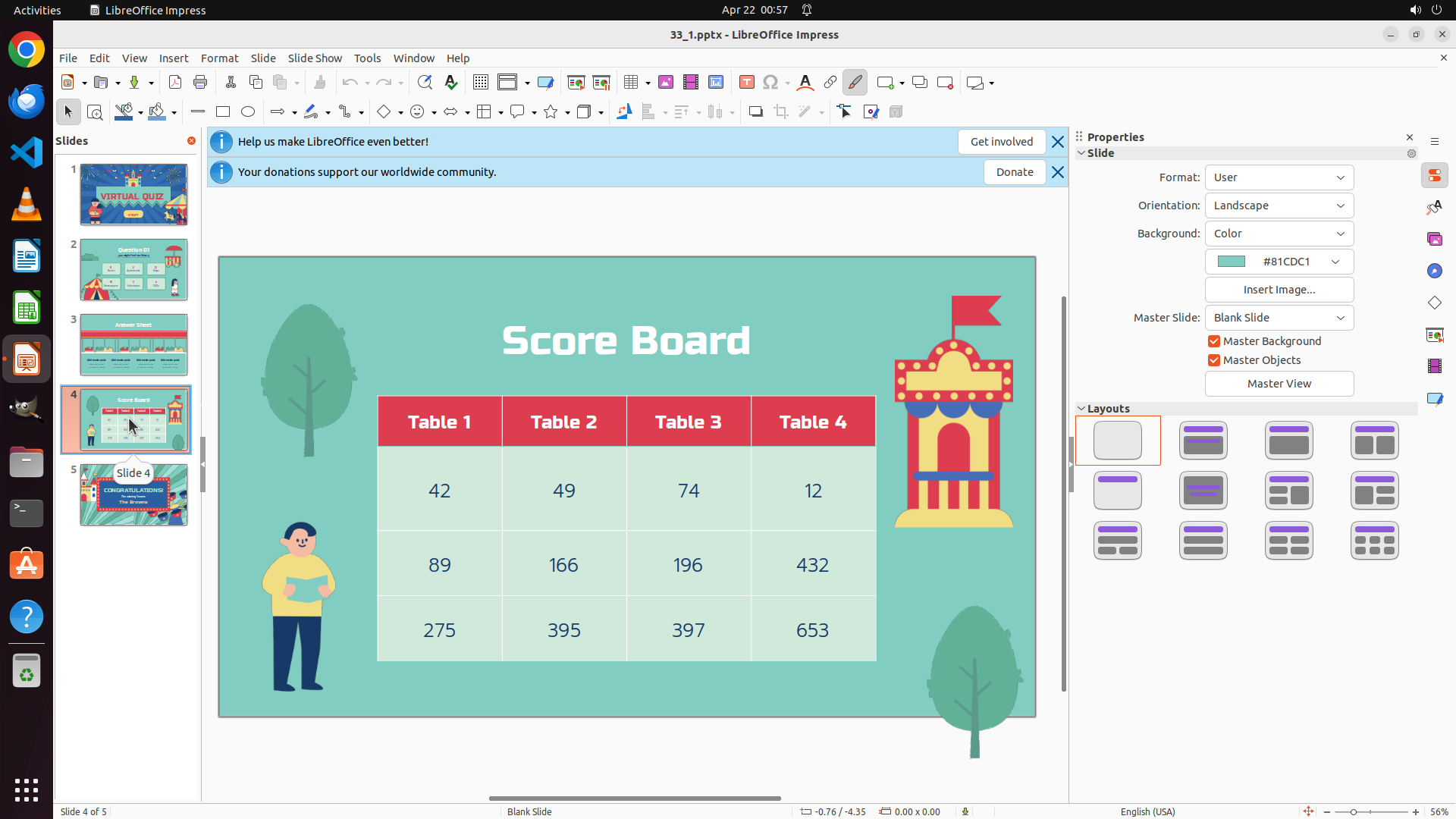Open the Insert menu
This screenshot has width=1456, height=819.
(174, 58)
